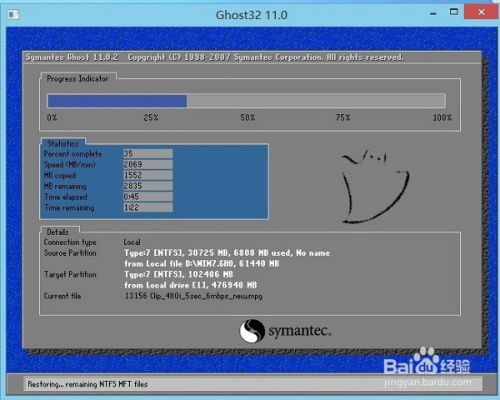Click the Ghost mascot drawing

click(375, 186)
